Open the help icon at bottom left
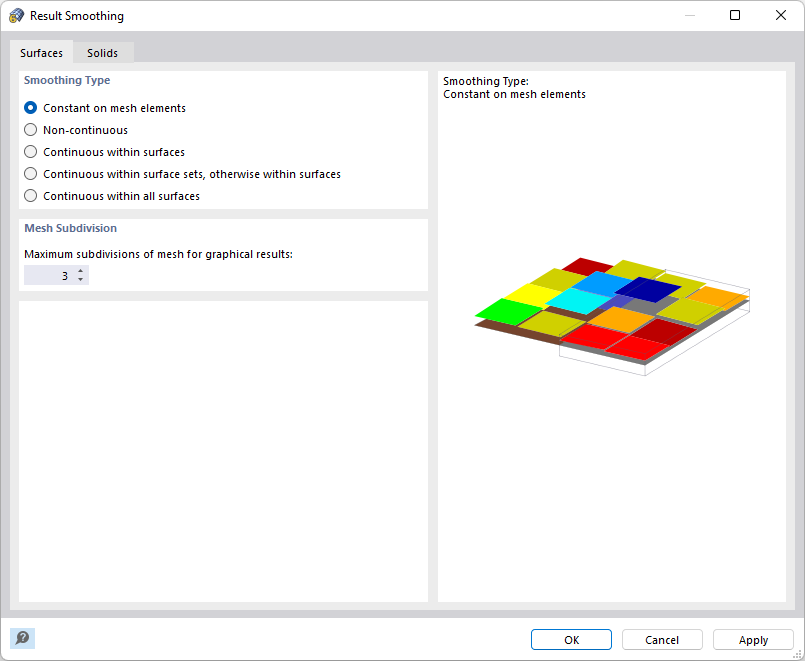 (x=23, y=638)
